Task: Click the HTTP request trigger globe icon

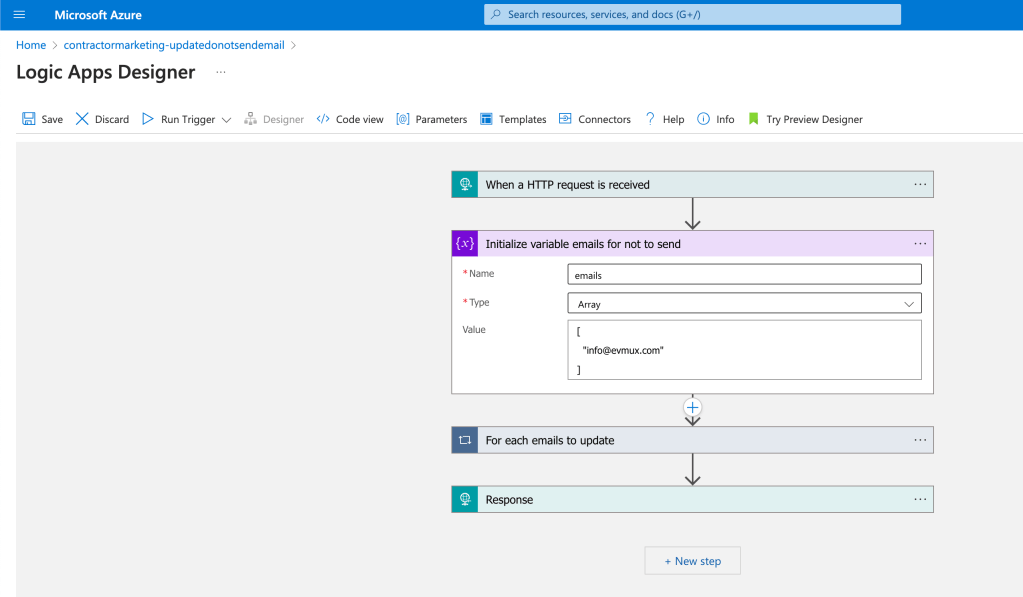Action: pyautogui.click(x=465, y=185)
